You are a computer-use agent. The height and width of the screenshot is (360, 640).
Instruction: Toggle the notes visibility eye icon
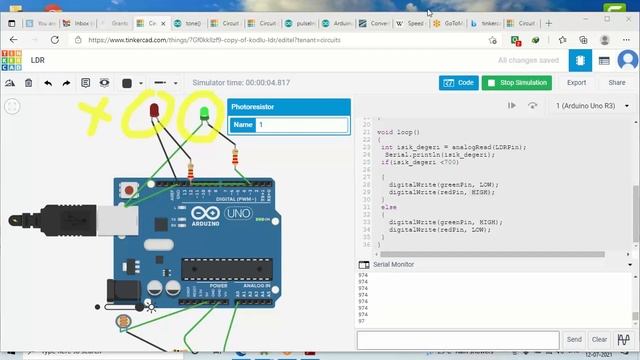[x=104, y=83]
